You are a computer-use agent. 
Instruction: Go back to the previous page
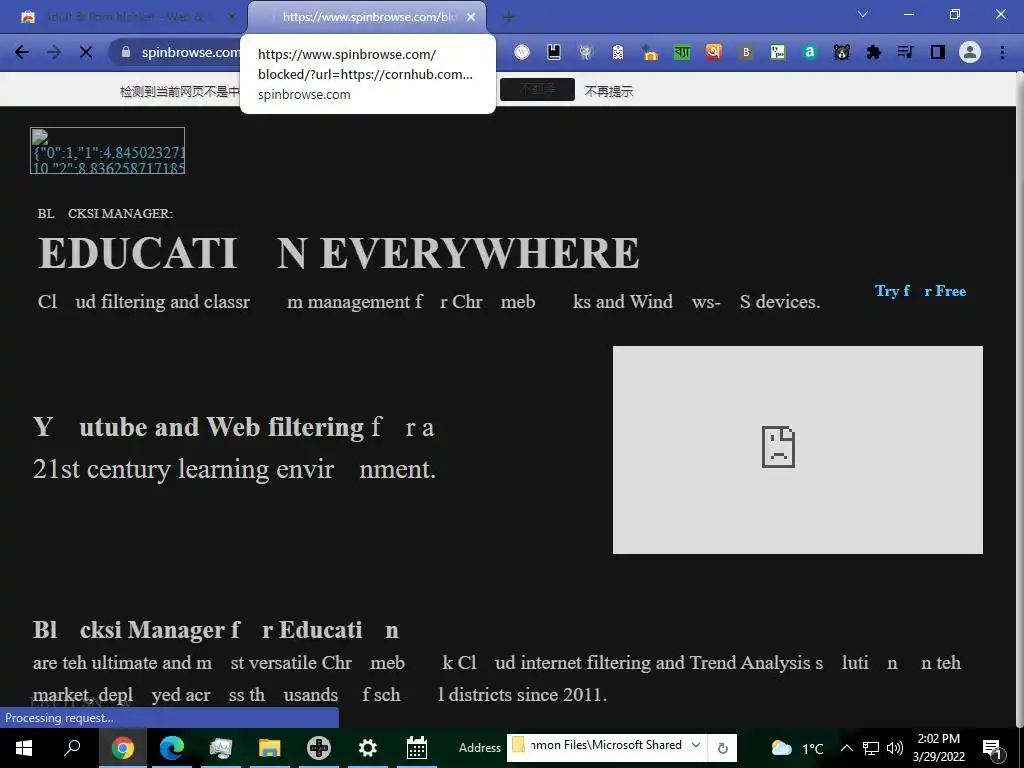(x=22, y=52)
